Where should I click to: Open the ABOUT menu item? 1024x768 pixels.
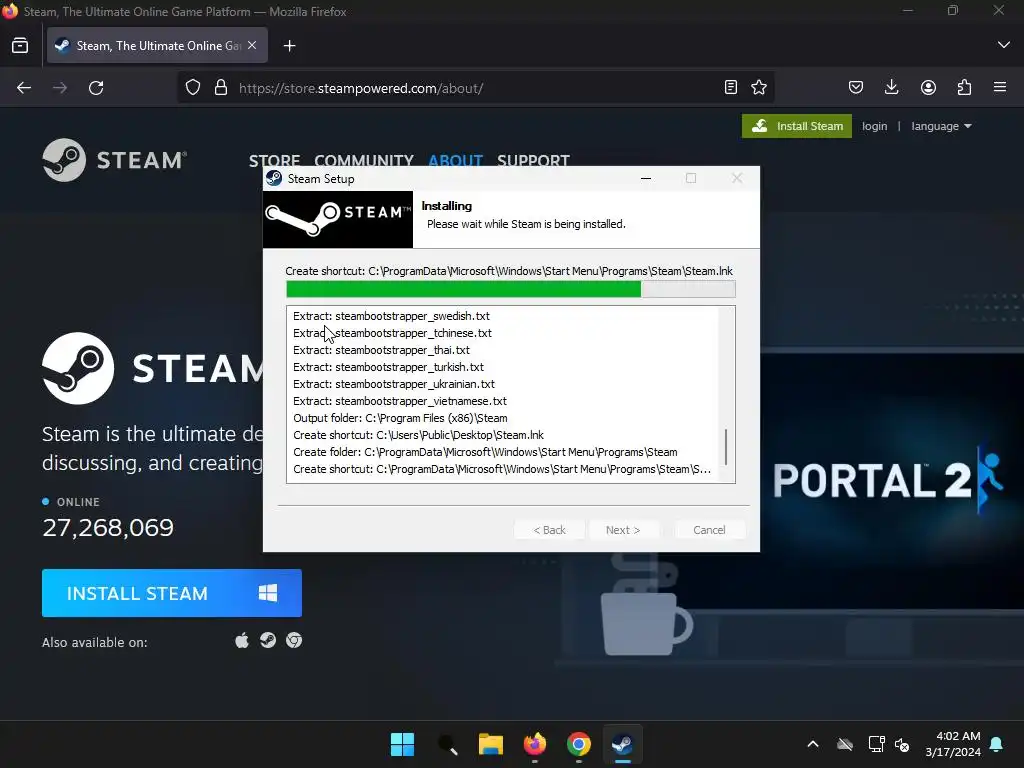click(455, 160)
